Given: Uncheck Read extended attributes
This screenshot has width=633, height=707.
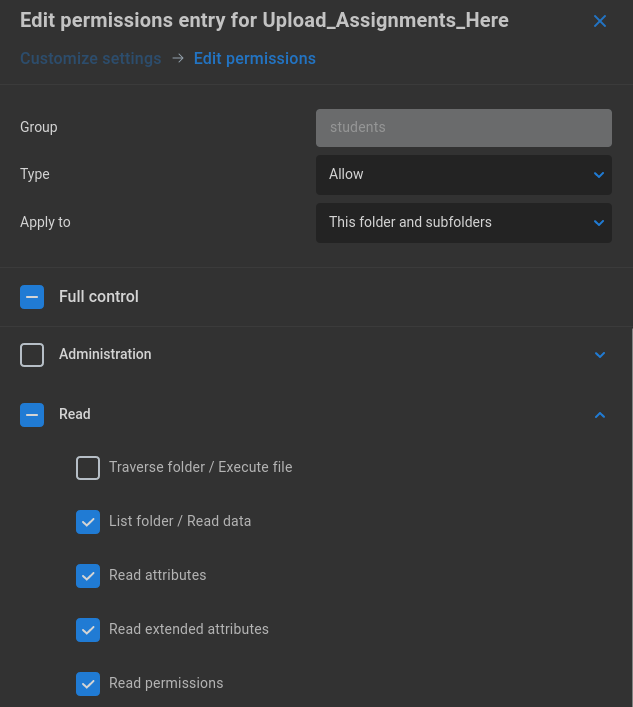Looking at the screenshot, I should tap(88, 630).
